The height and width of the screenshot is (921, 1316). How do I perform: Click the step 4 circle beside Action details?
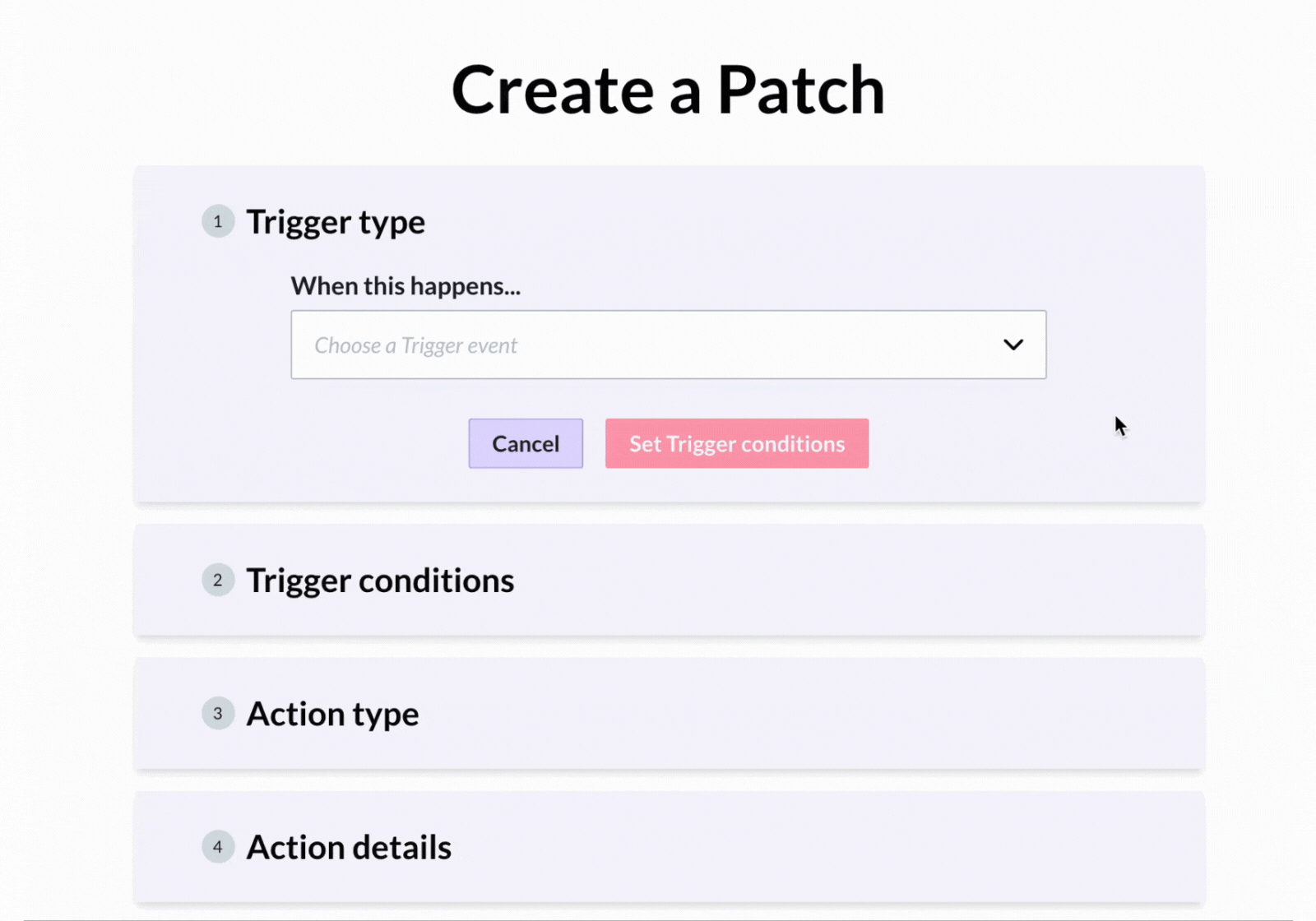point(218,847)
